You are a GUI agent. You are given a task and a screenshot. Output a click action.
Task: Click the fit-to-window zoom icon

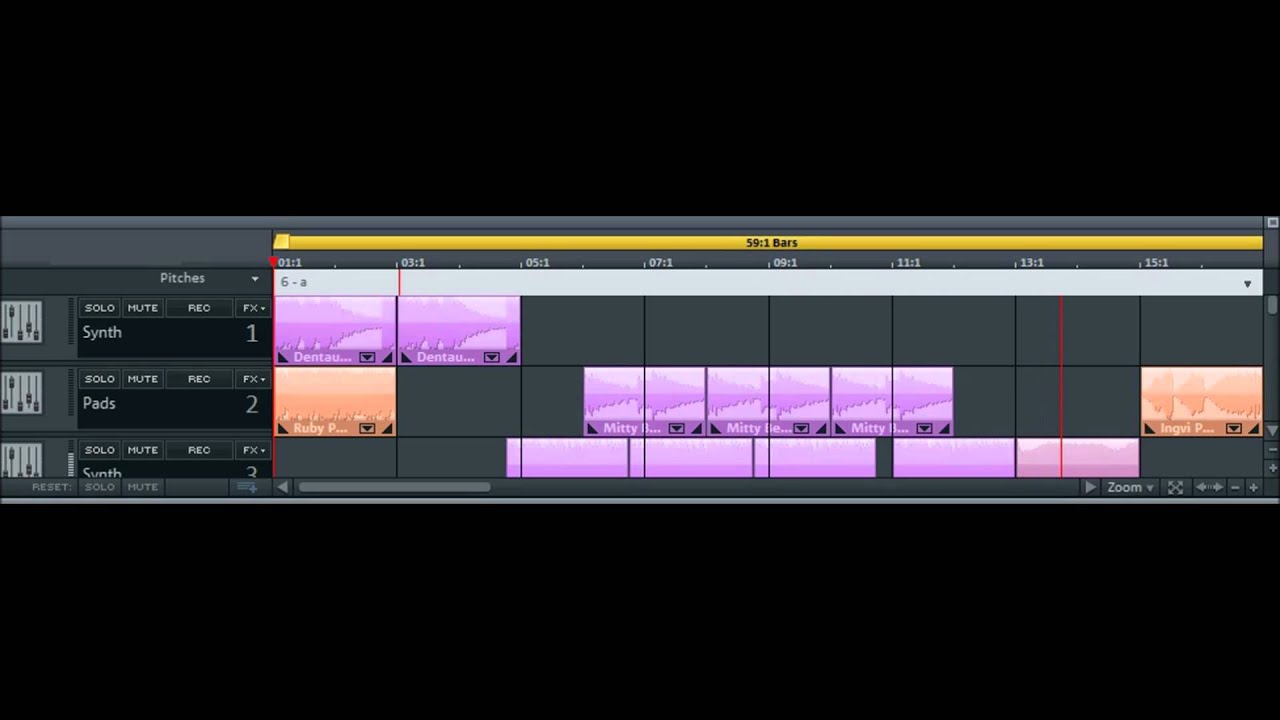[x=1175, y=487]
